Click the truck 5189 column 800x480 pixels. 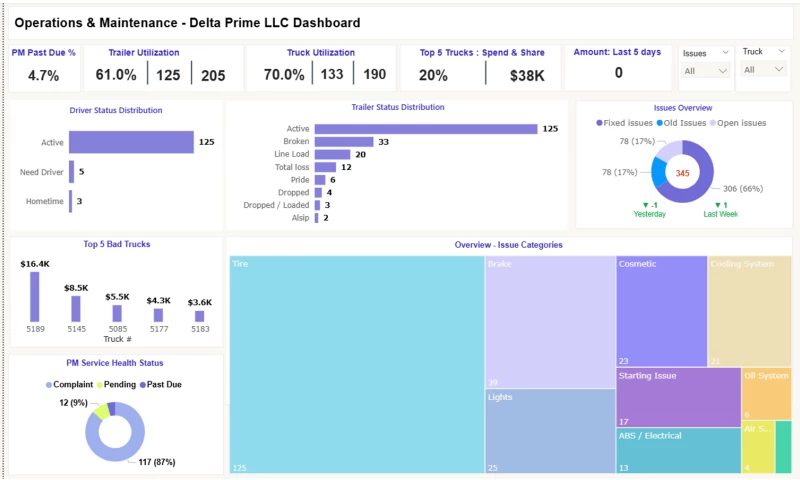click(x=35, y=297)
